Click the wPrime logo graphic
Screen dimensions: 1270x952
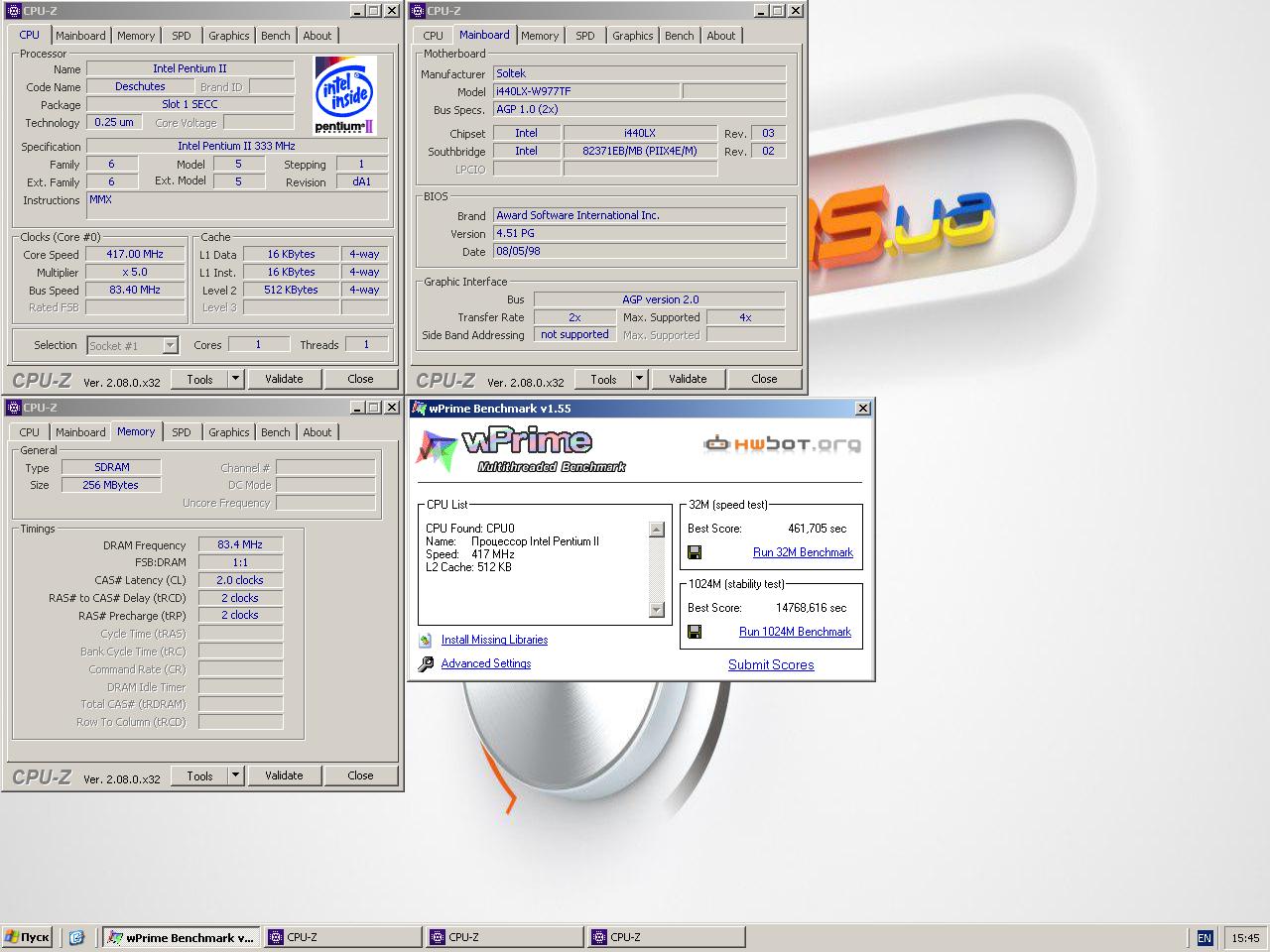(x=521, y=449)
